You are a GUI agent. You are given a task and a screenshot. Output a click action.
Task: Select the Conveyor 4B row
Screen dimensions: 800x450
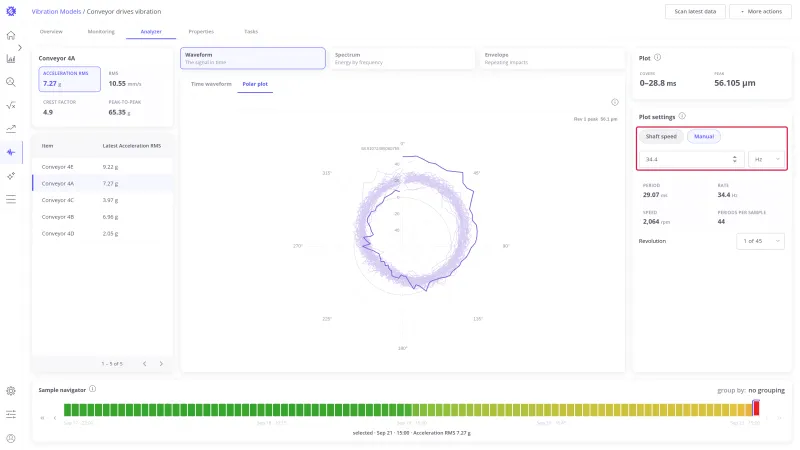pos(102,217)
